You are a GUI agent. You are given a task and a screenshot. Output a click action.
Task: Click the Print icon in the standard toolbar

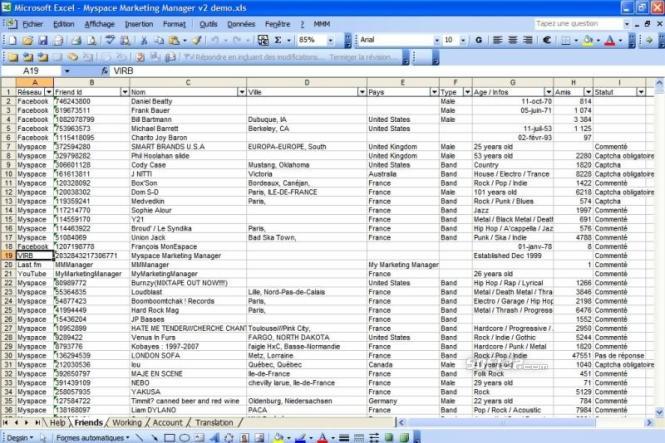76,40
